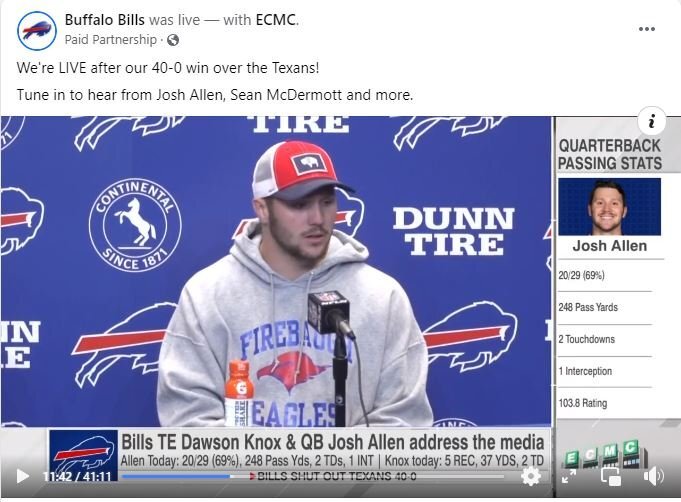
Task: Click the post text about 40-0 win
Action: click(x=168, y=68)
